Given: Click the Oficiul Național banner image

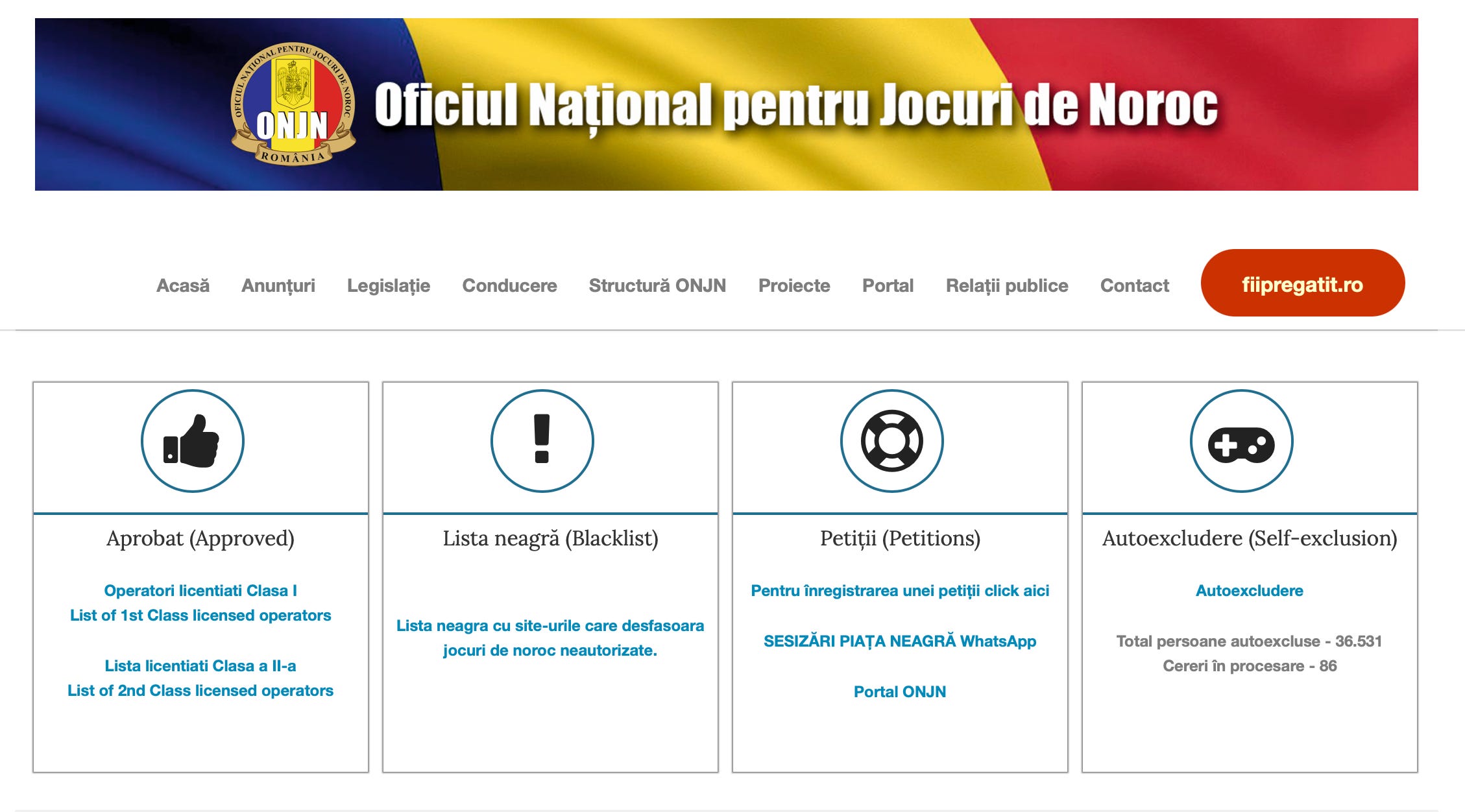Looking at the screenshot, I should (x=795, y=104).
